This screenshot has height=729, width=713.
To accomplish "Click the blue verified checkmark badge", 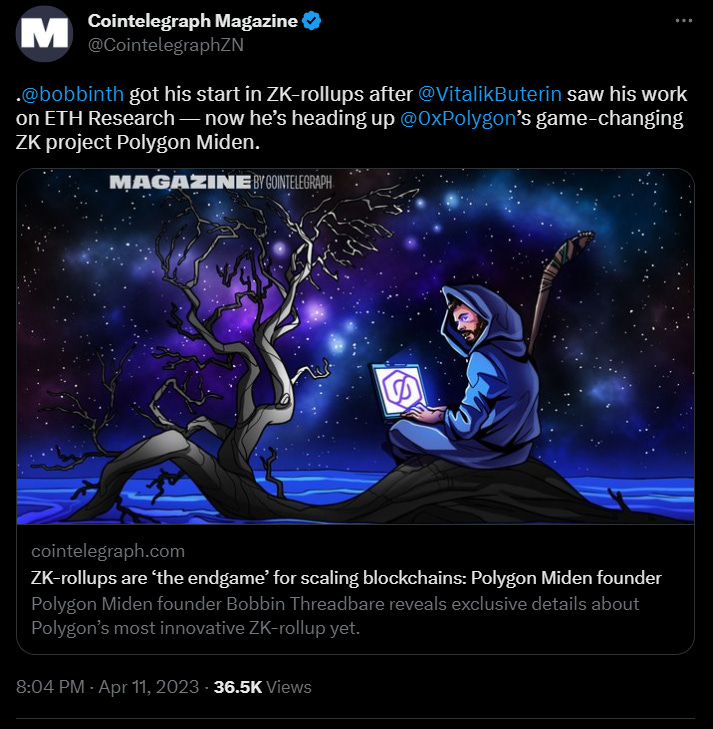I will coord(311,21).
